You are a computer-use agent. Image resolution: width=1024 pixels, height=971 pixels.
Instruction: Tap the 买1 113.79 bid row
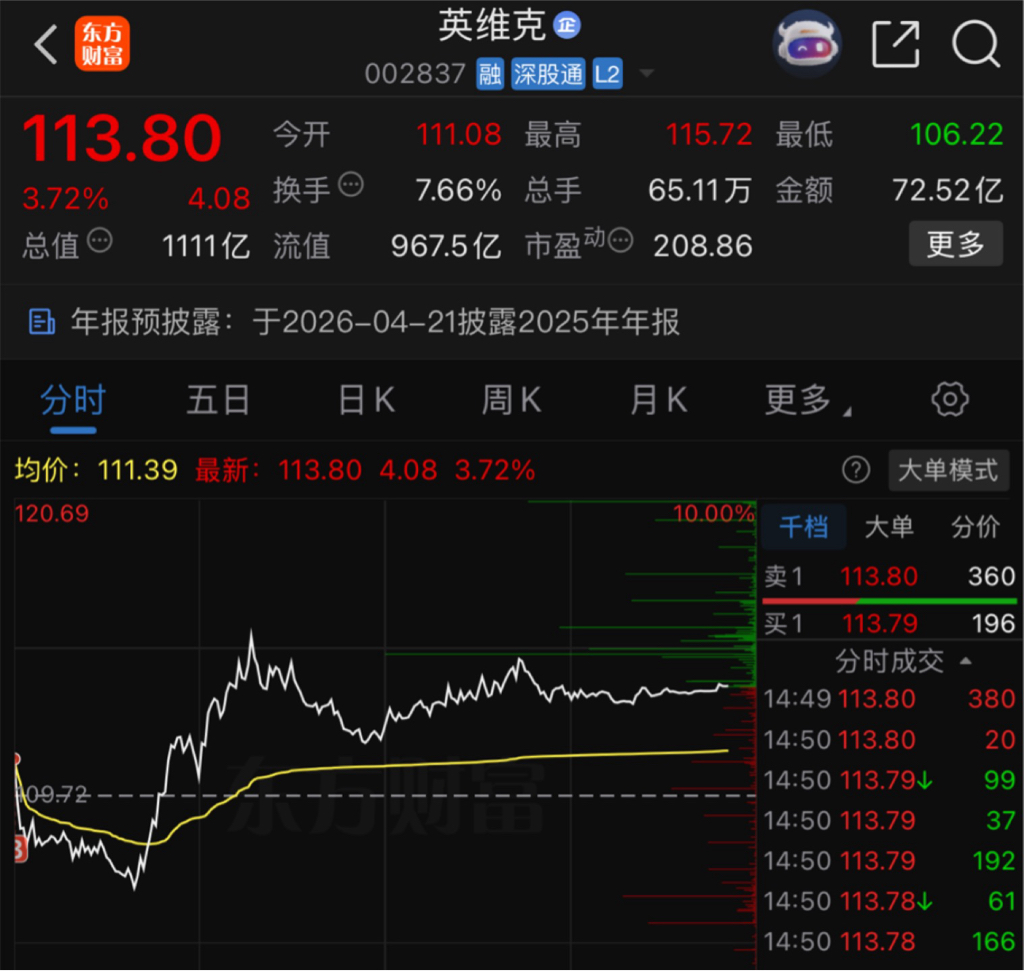tap(889, 624)
